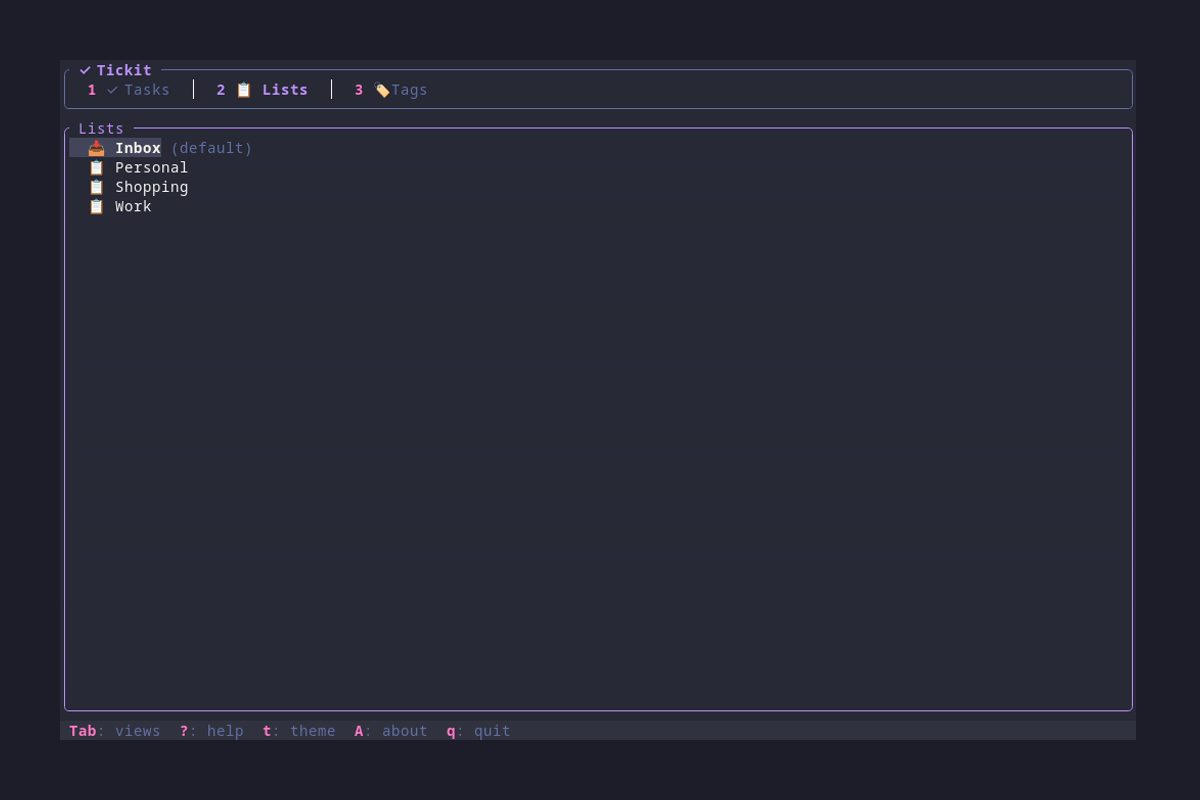
Task: Click the inbox tray icon beside Inbox
Action: point(96,147)
